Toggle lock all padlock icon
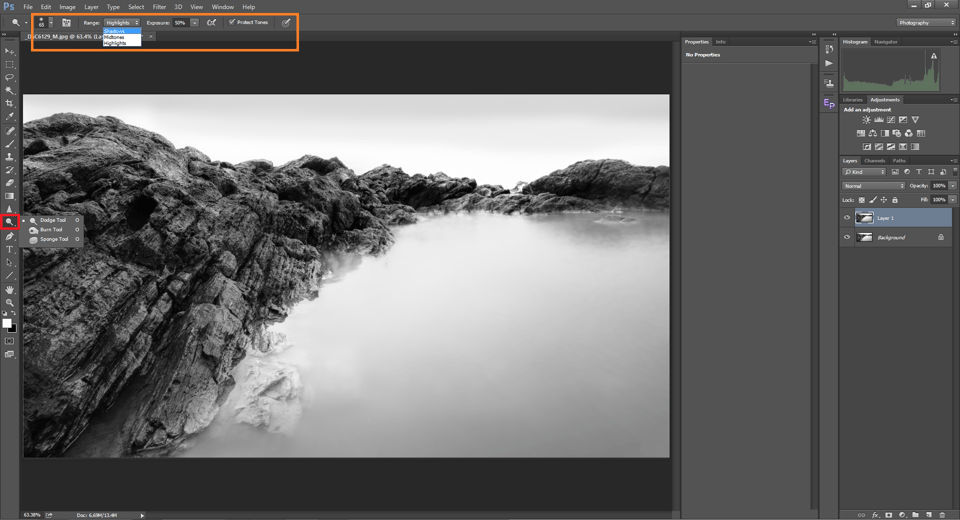 [x=894, y=200]
